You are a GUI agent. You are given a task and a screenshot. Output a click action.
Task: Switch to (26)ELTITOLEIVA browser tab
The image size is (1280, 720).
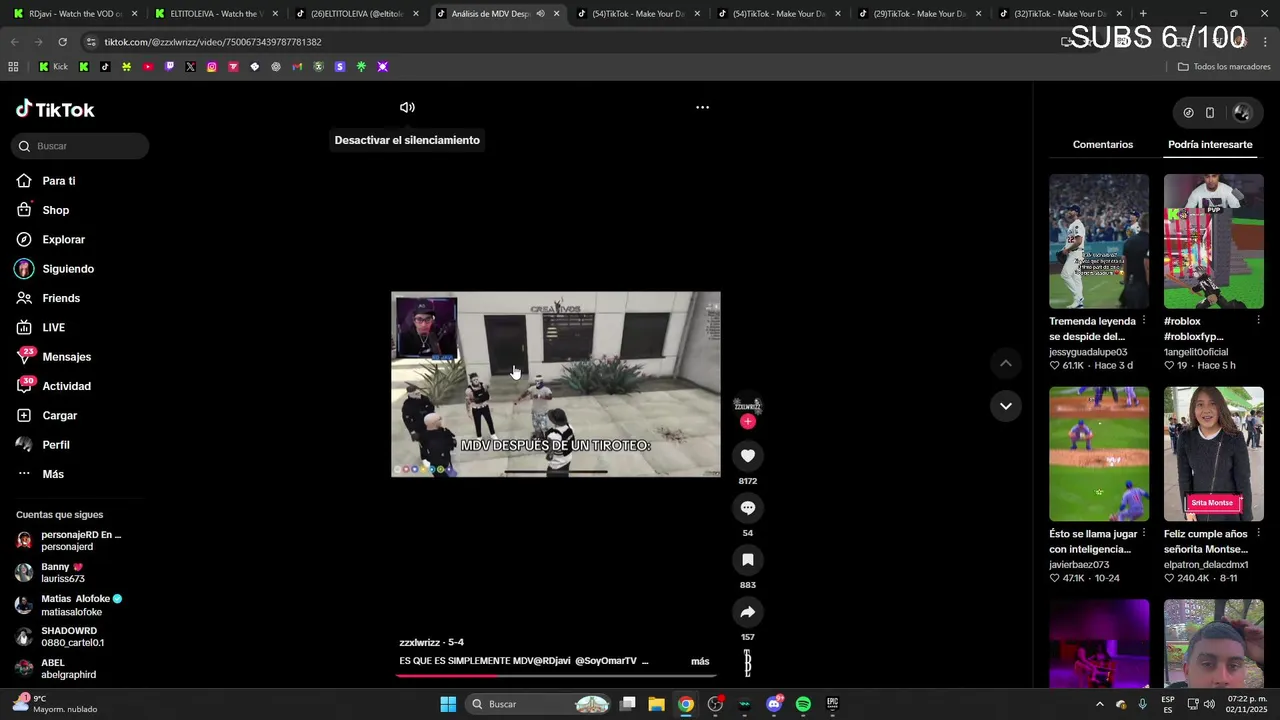(x=355, y=14)
